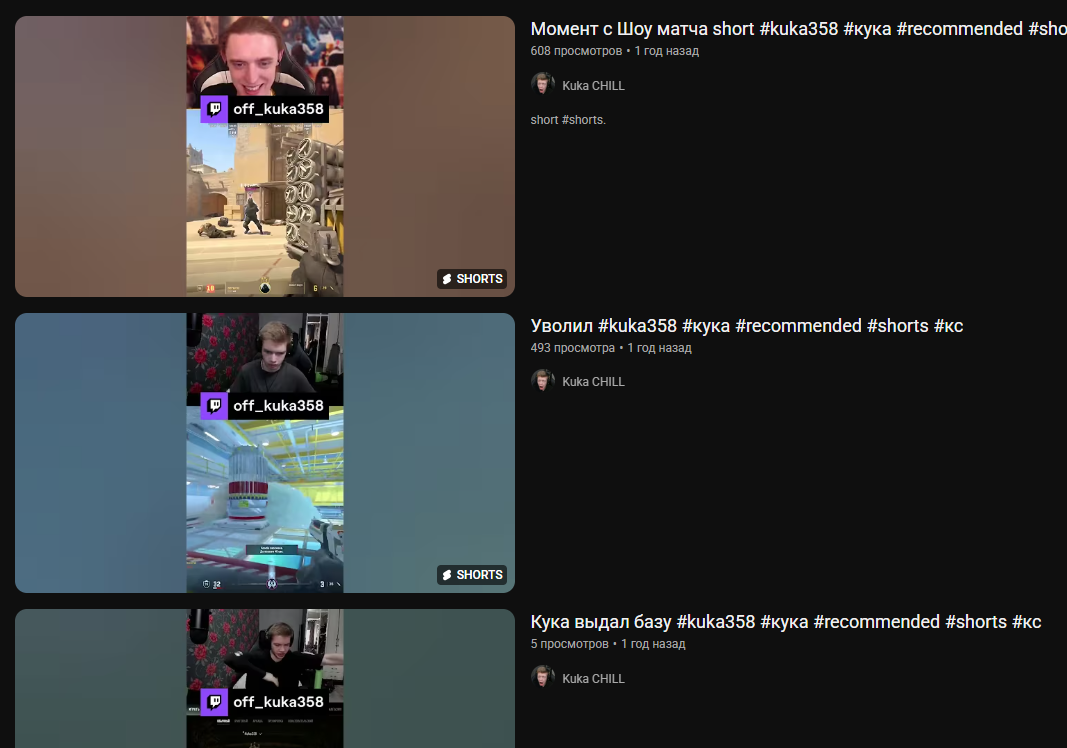Click the '608 просмотров' view count text

576,51
